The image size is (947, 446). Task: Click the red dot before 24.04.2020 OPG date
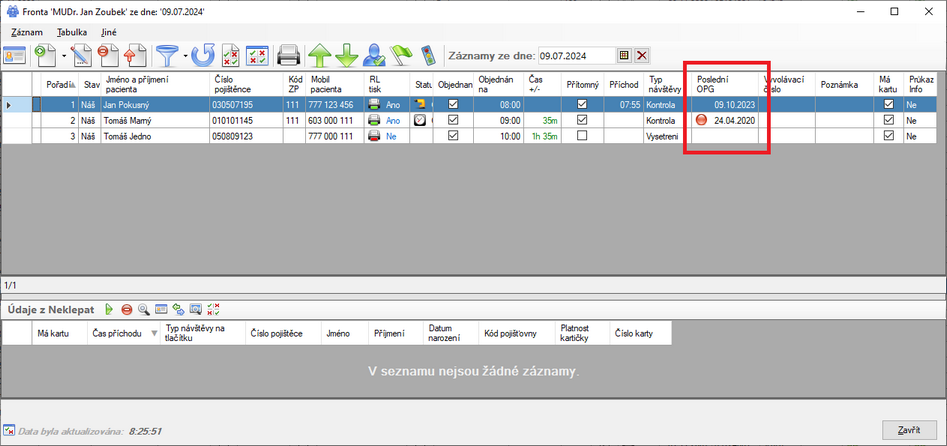(x=701, y=120)
